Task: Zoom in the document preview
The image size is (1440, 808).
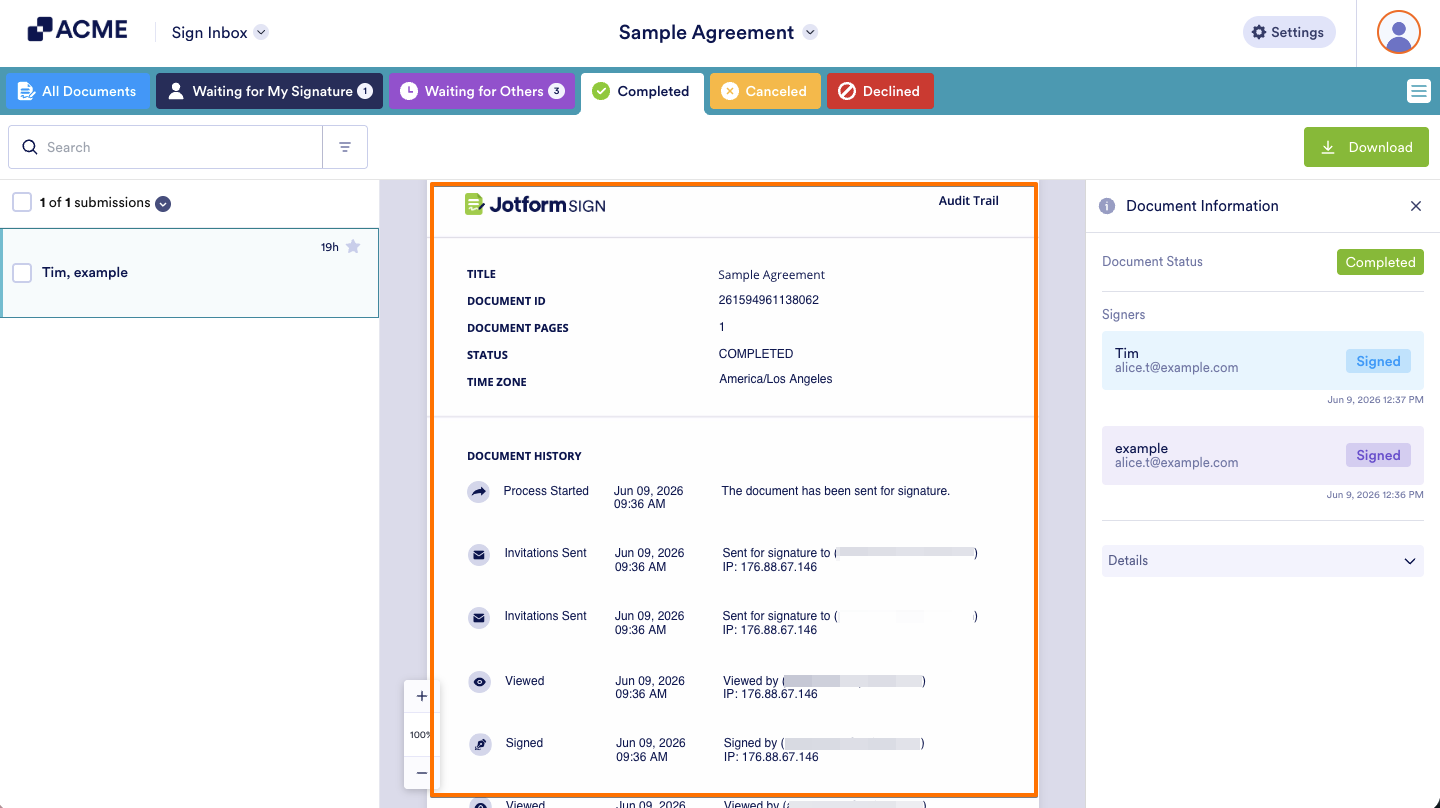Action: (421, 696)
